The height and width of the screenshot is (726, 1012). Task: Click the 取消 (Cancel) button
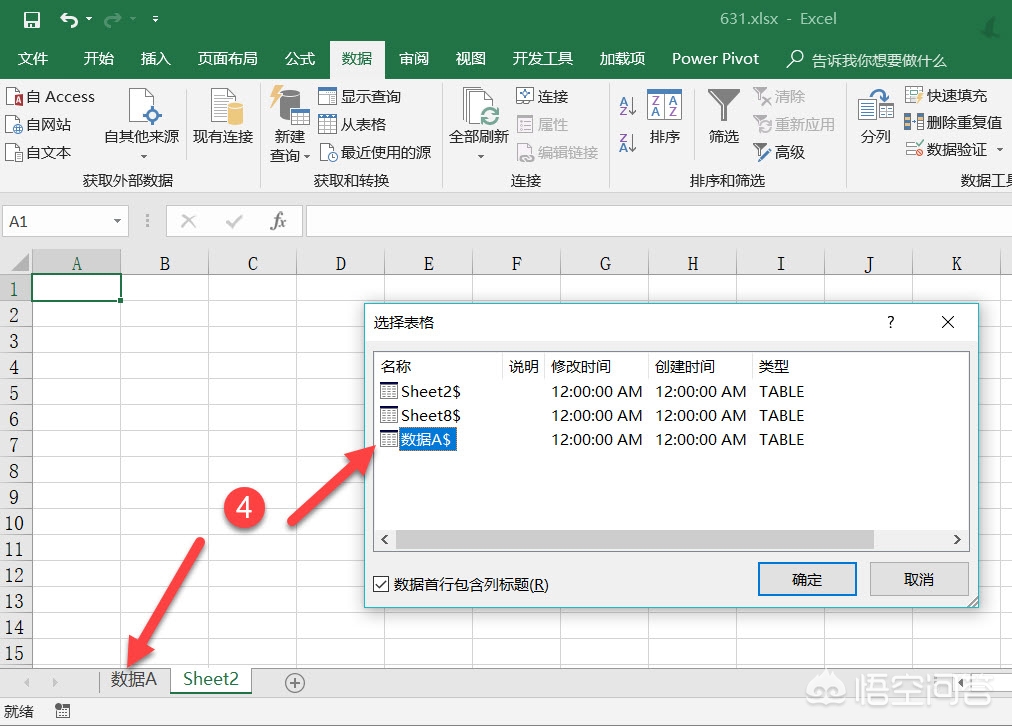918,579
